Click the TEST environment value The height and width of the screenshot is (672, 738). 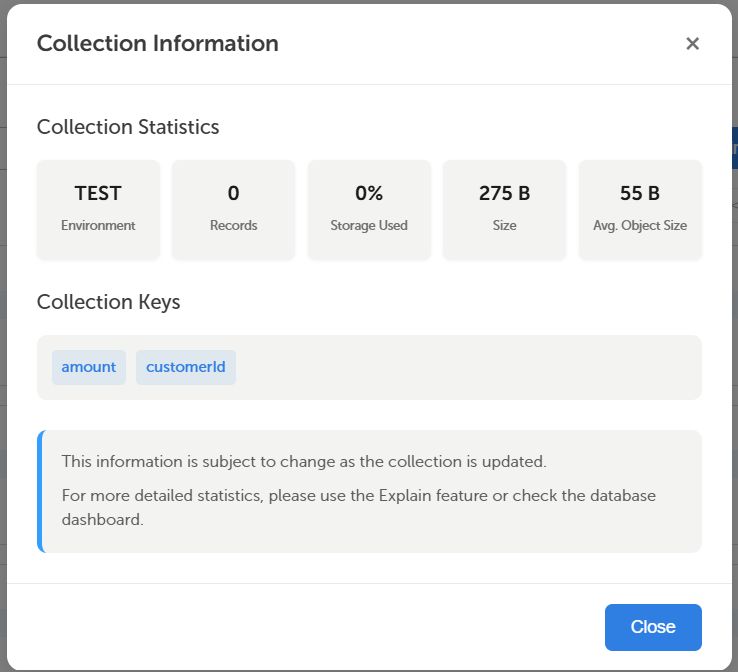[x=98, y=193]
